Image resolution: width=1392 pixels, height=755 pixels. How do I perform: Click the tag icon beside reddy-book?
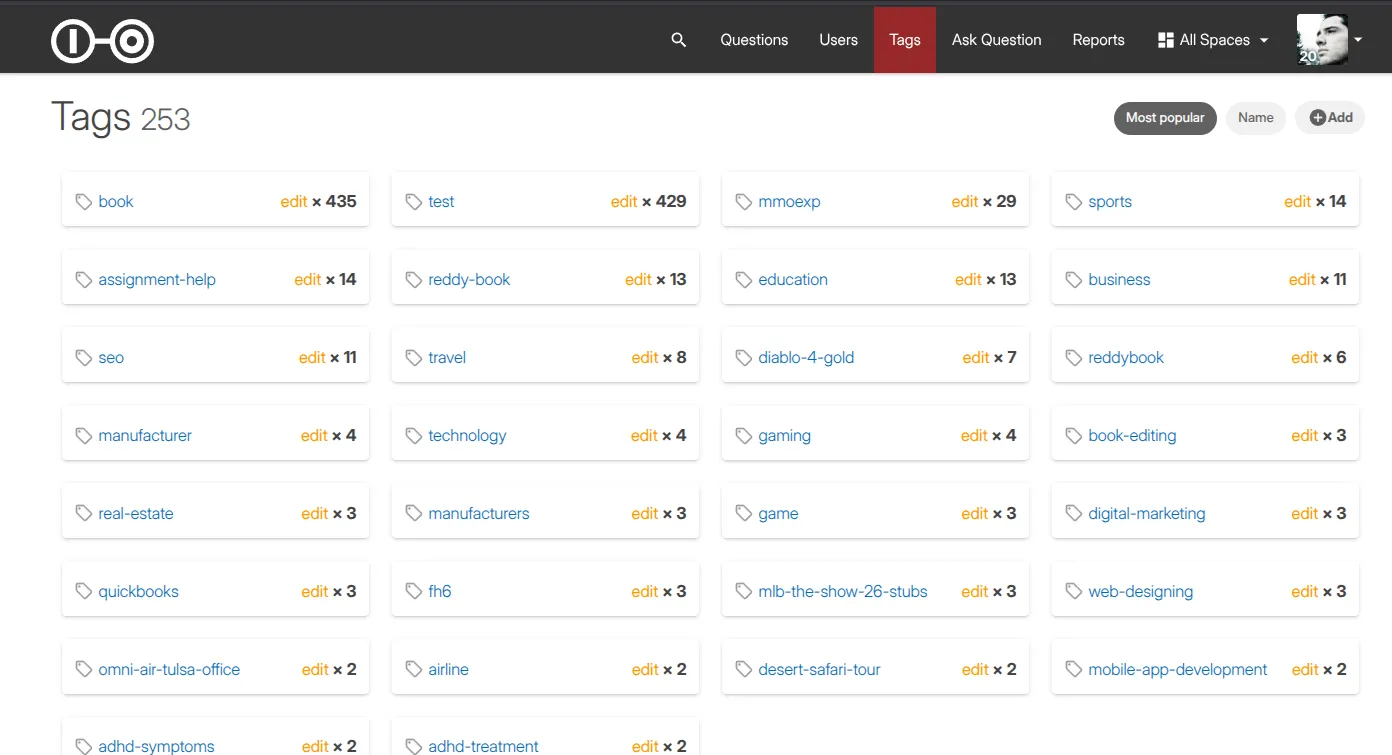414,280
